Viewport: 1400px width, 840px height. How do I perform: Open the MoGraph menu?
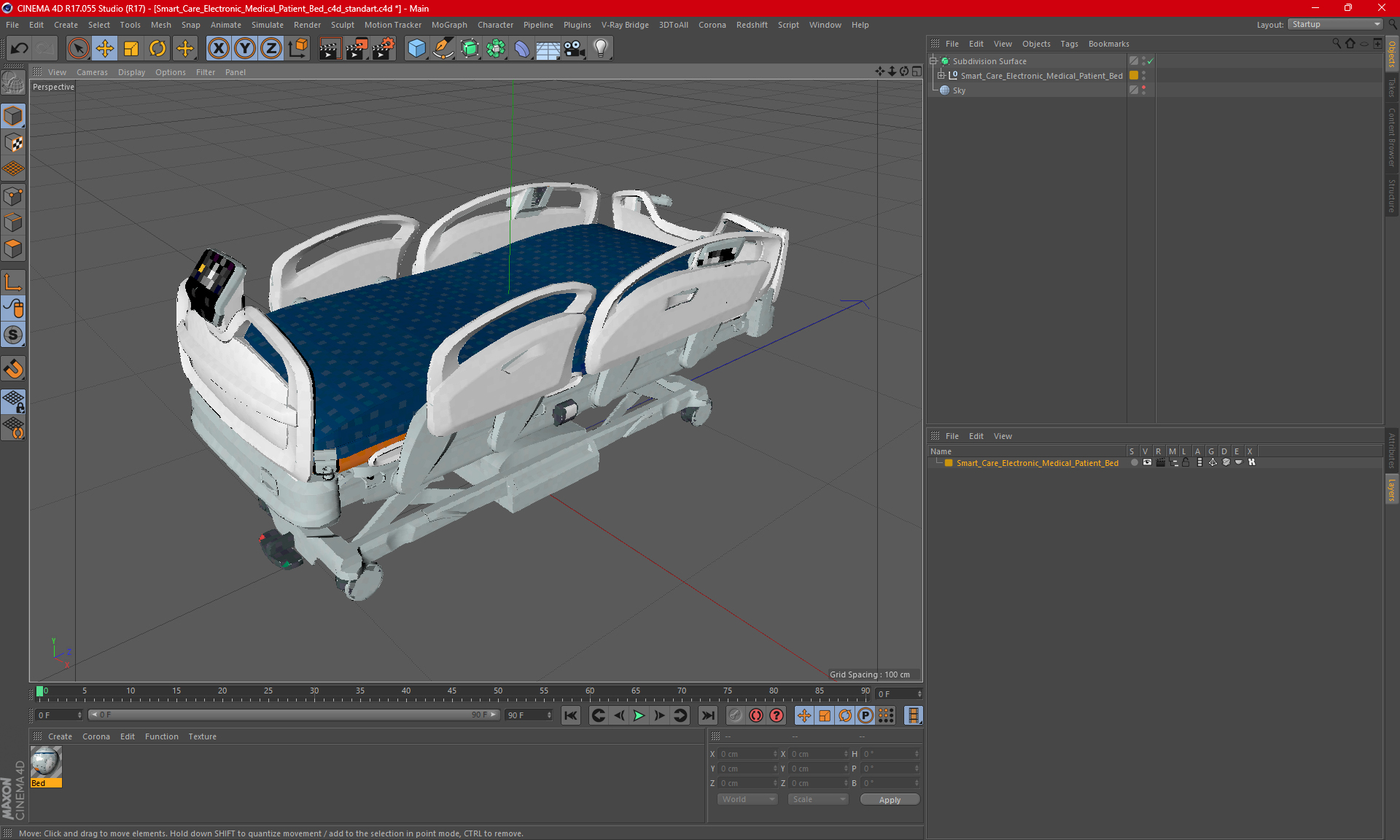(448, 25)
